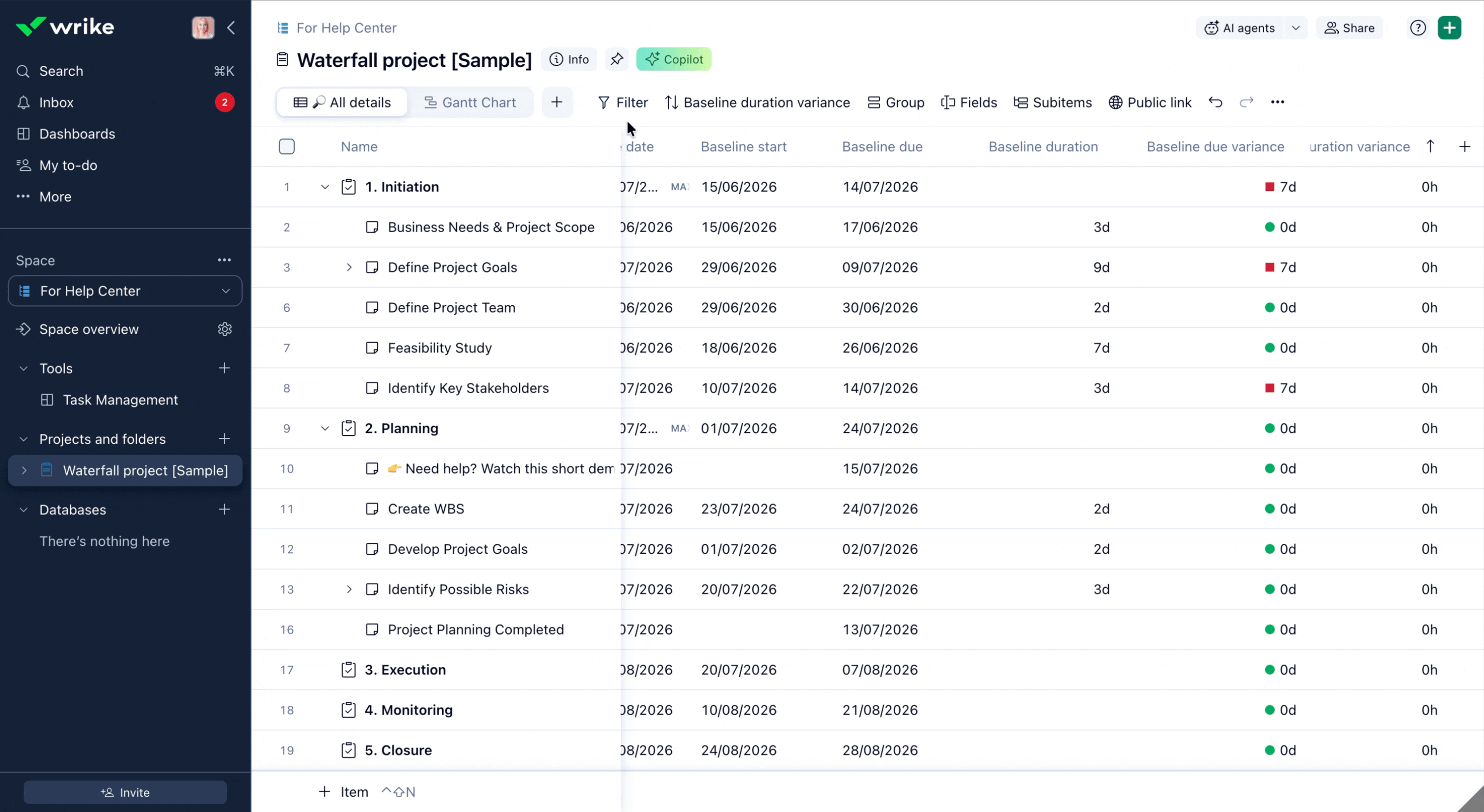Expand the Identify Possible Risks subtasks
1484x812 pixels.
(349, 589)
